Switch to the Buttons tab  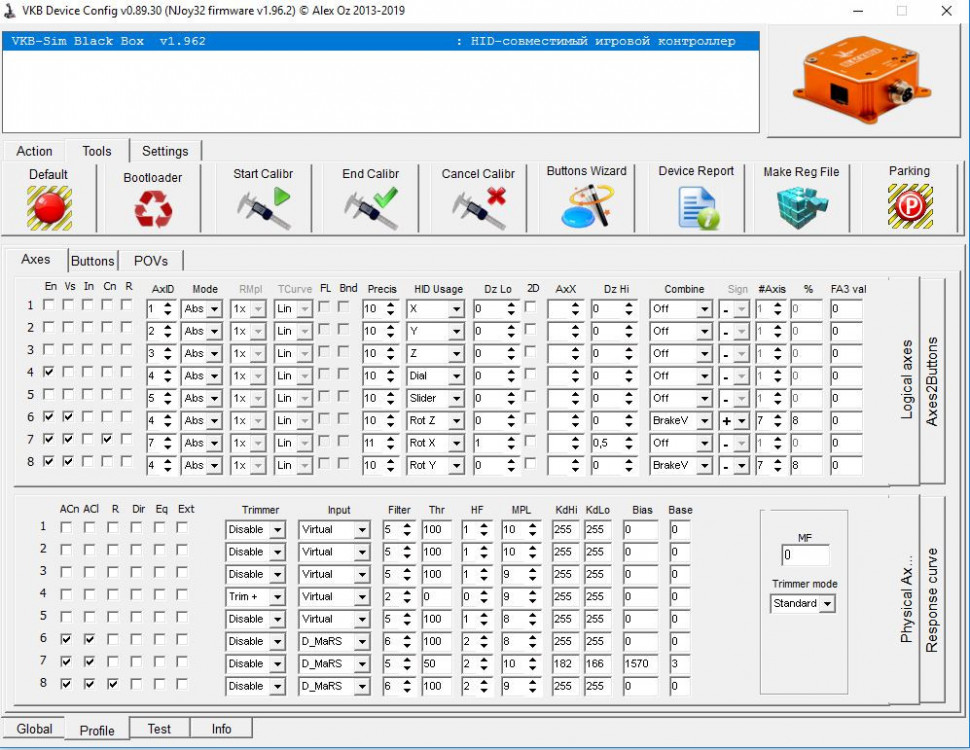point(92,260)
